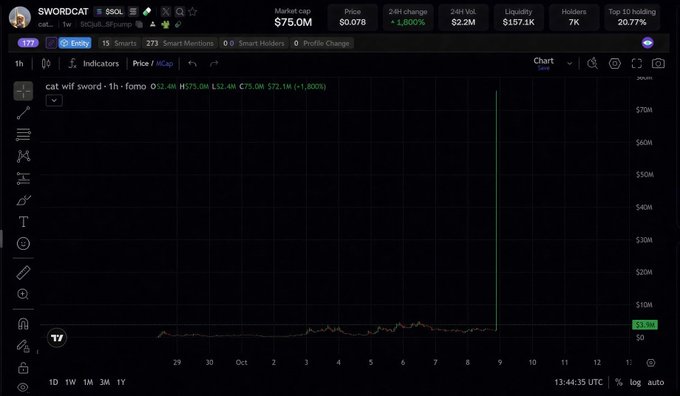Switch chart to MCap mode
This screenshot has height=396, width=680.
(x=164, y=64)
